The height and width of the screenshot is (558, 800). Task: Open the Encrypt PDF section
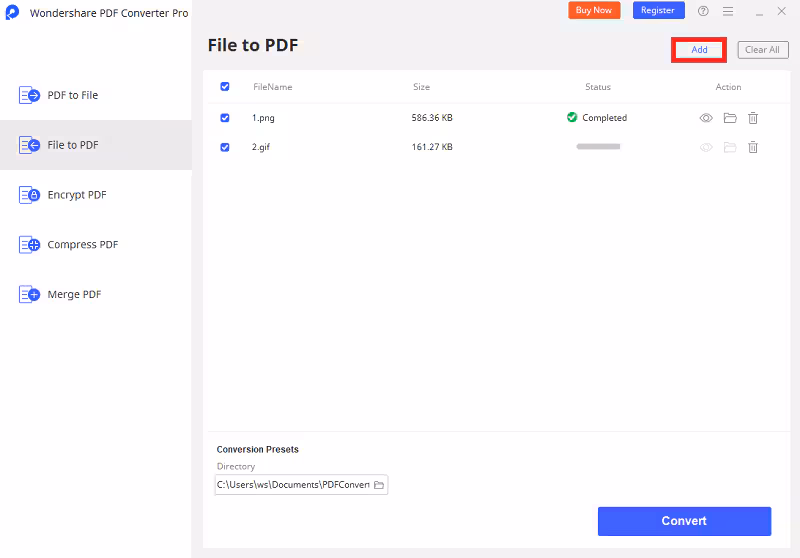pyautogui.click(x=76, y=195)
